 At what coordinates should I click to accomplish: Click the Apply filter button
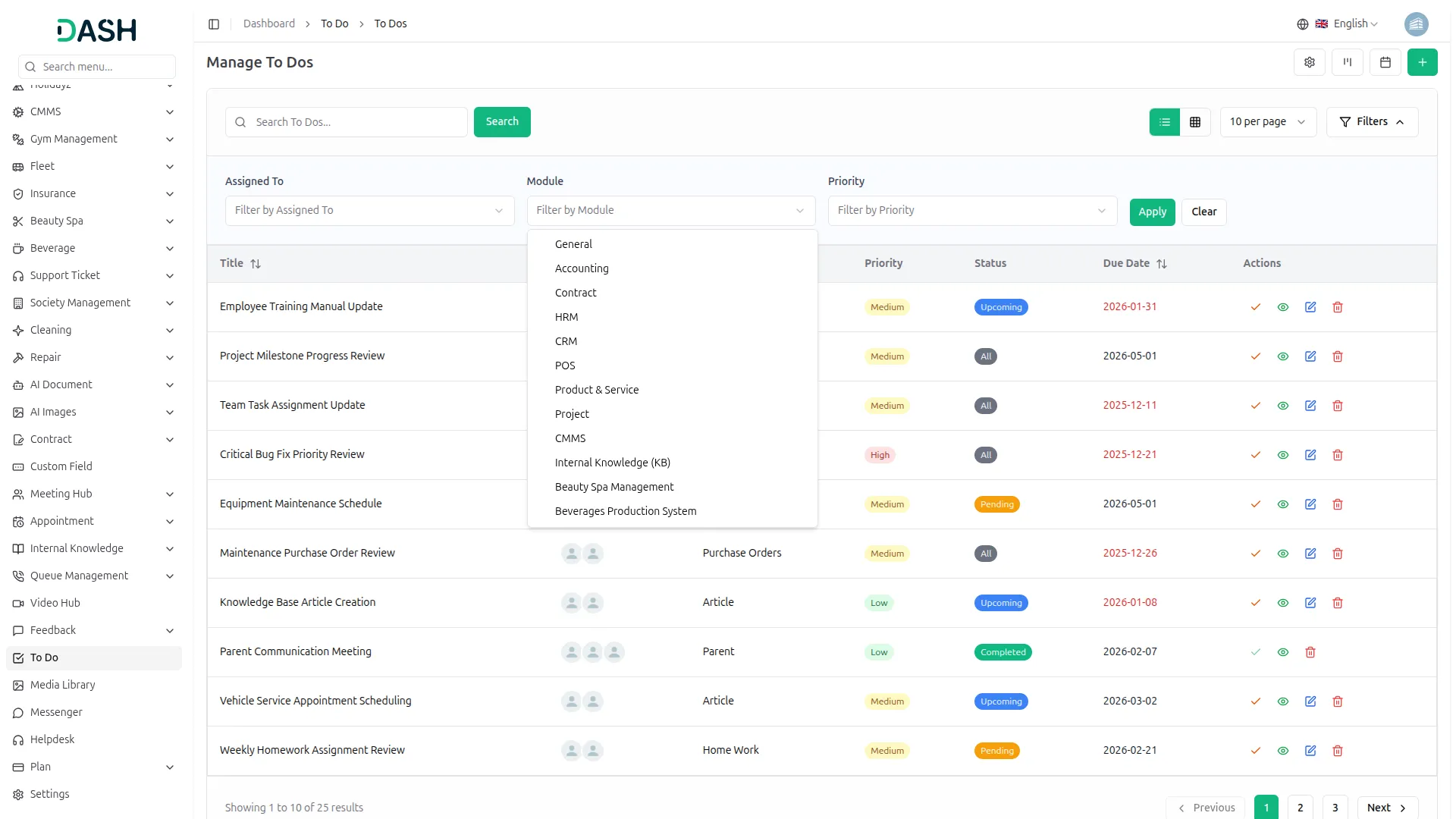[x=1151, y=212]
